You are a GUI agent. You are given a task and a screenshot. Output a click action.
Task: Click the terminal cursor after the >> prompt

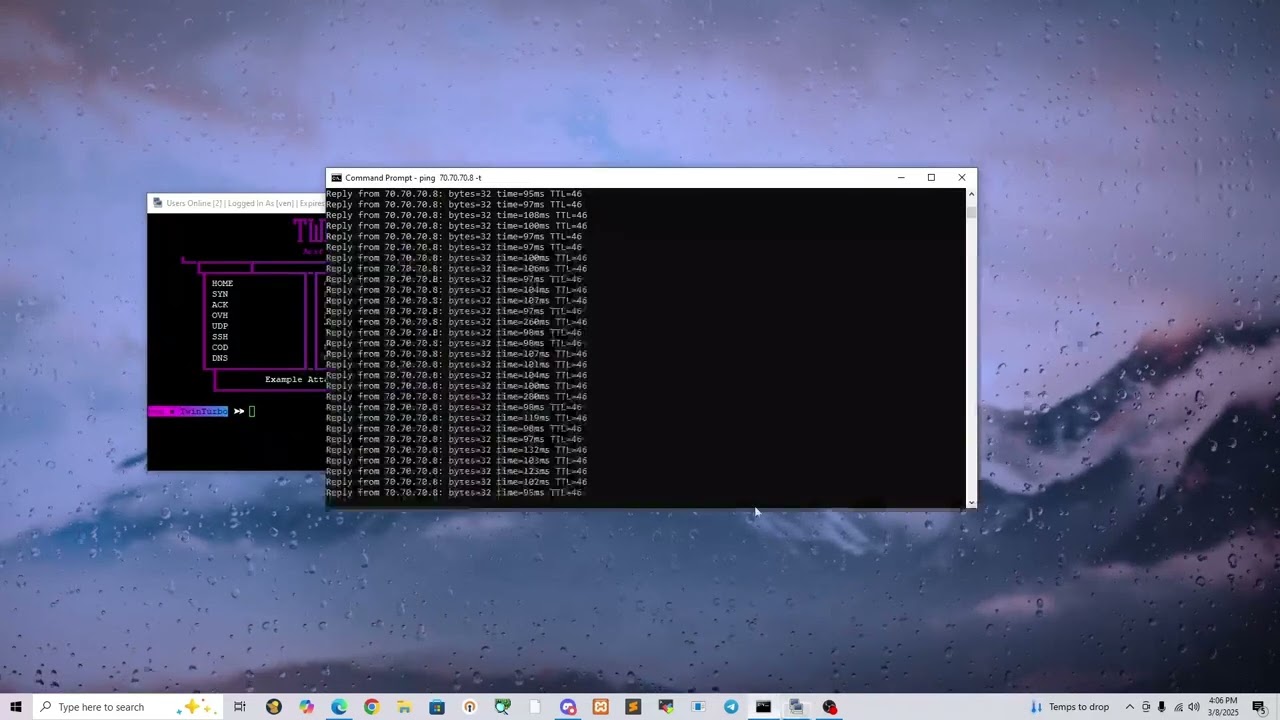tap(252, 411)
